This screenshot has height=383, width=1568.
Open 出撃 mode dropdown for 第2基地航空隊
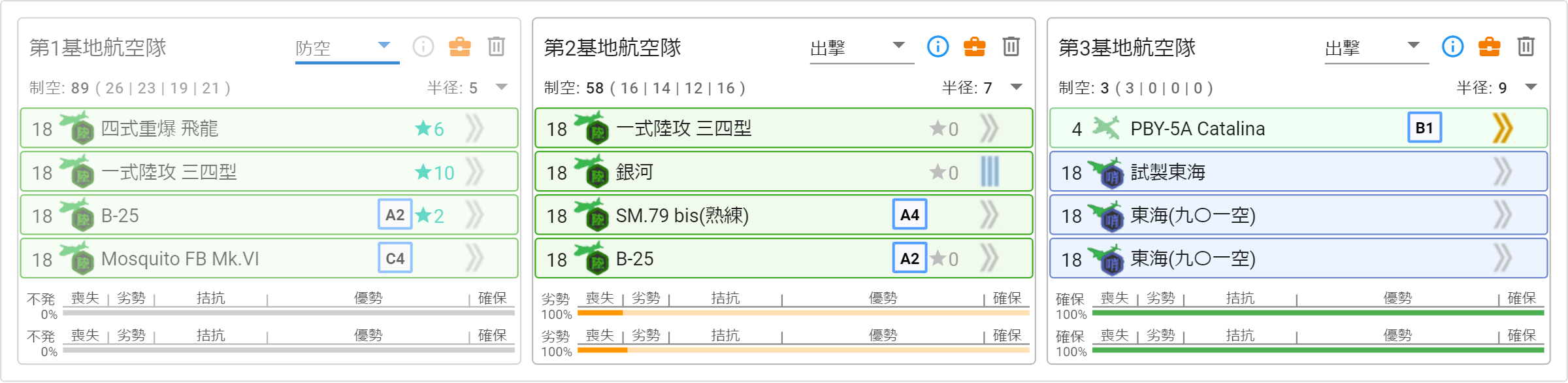tap(862, 48)
